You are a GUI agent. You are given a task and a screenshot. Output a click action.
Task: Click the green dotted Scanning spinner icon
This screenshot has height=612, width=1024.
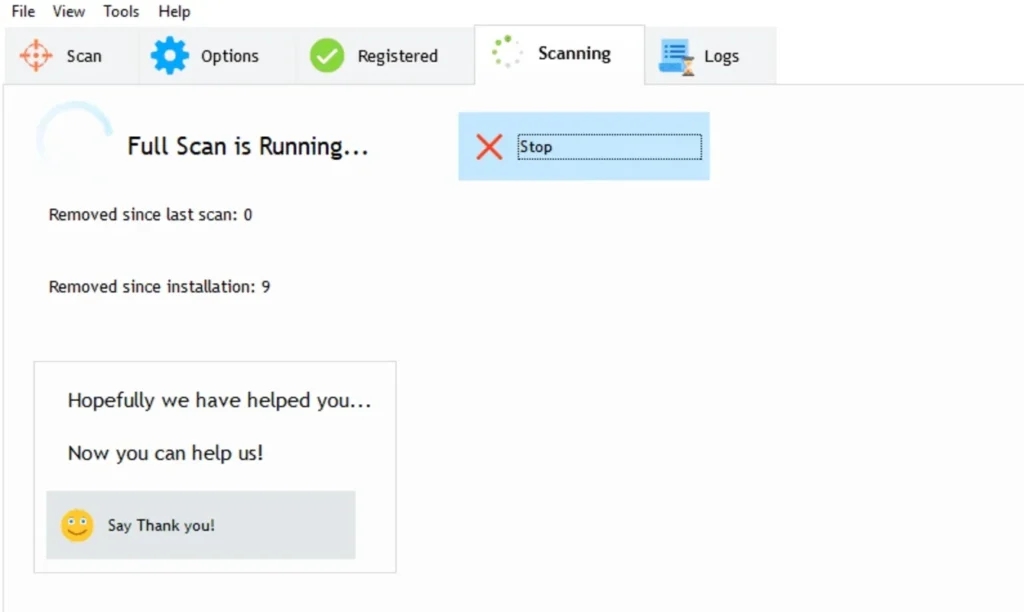pos(507,53)
